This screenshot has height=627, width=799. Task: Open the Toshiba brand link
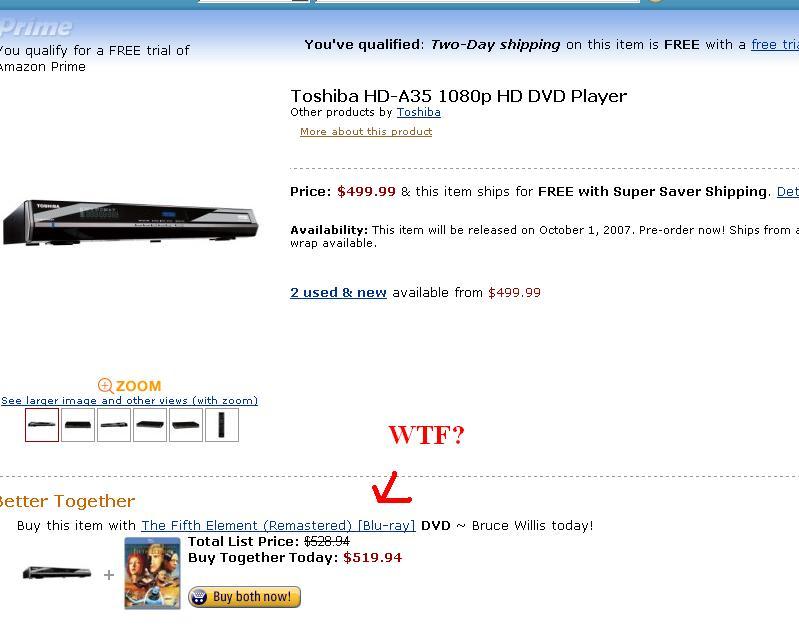[418, 112]
